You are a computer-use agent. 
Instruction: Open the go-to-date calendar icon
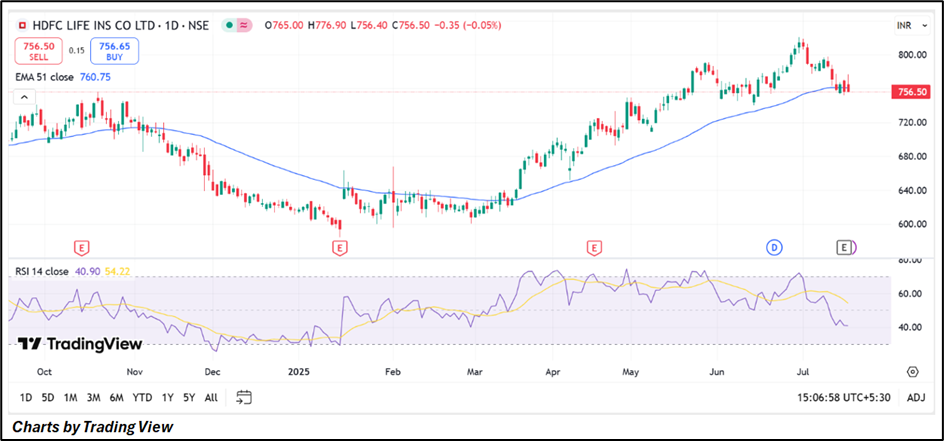(243, 398)
